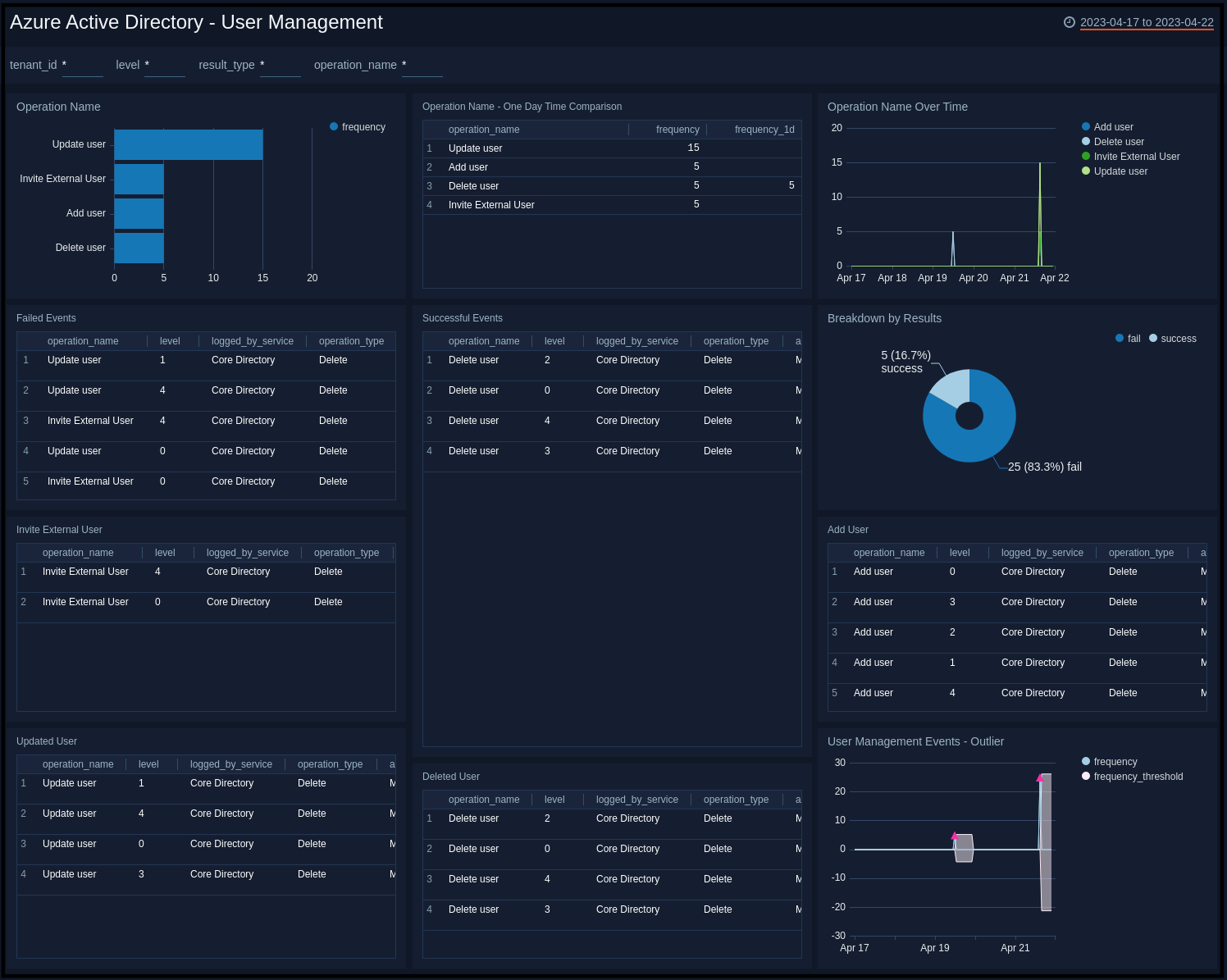Click the Operation Name Over Time panel title
1227x980 pixels.
click(x=897, y=107)
